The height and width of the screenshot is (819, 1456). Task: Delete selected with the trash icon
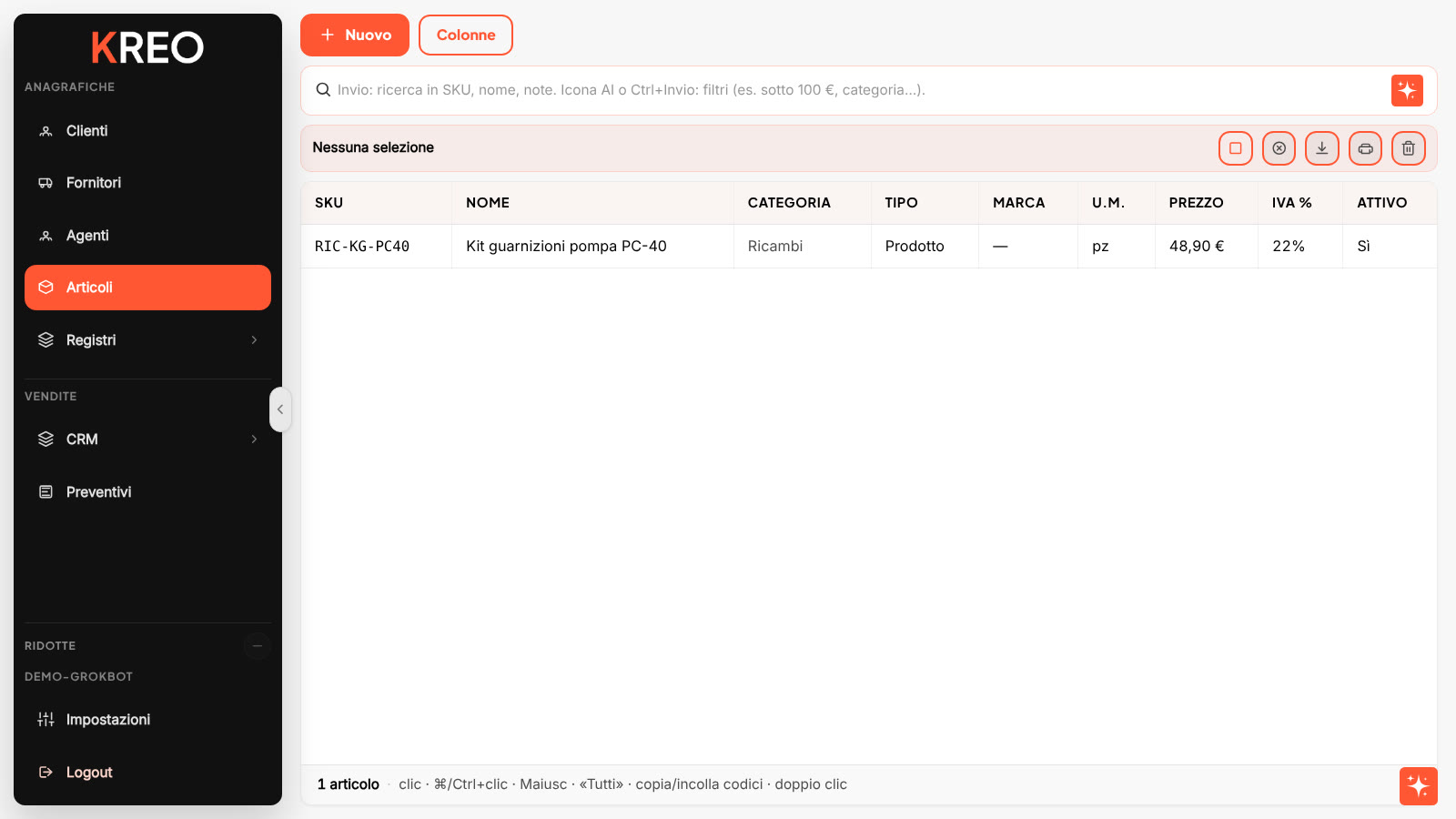tap(1409, 148)
